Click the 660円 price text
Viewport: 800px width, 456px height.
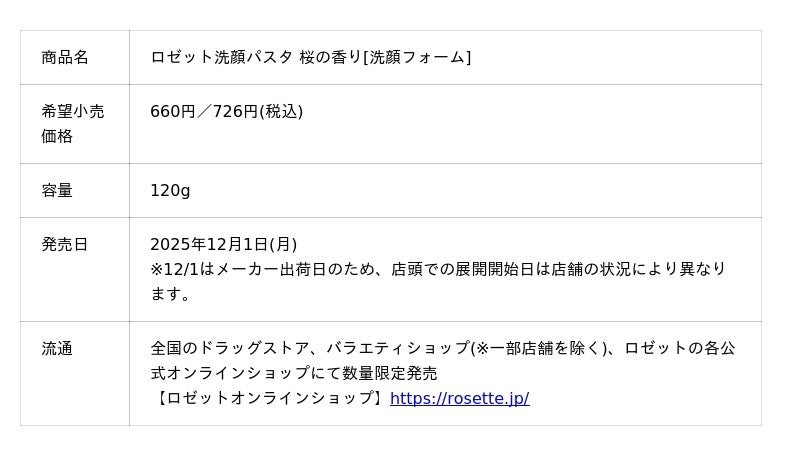click(x=172, y=112)
